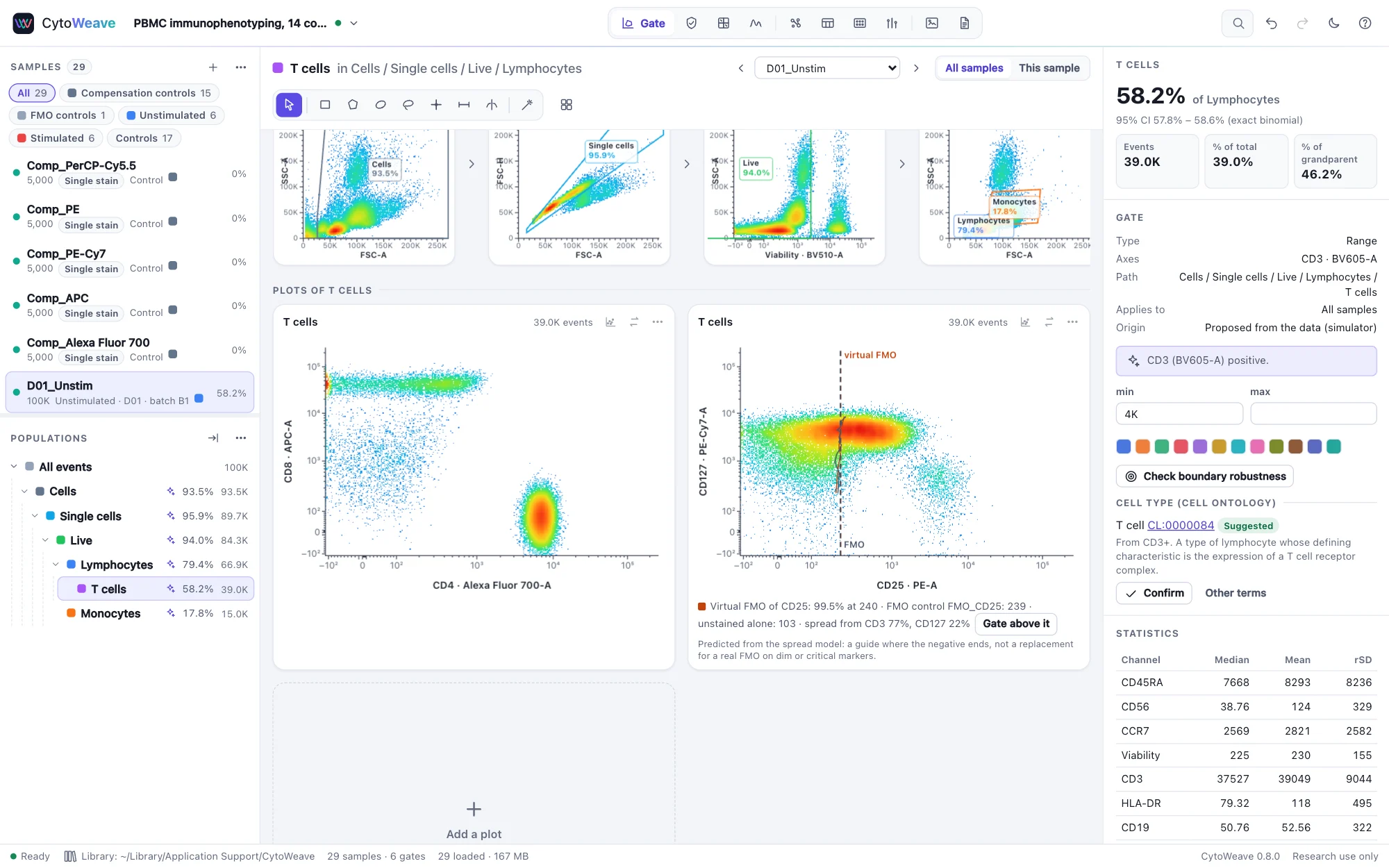The image size is (1389, 868).
Task: Open the Gate tab
Action: 643,23
